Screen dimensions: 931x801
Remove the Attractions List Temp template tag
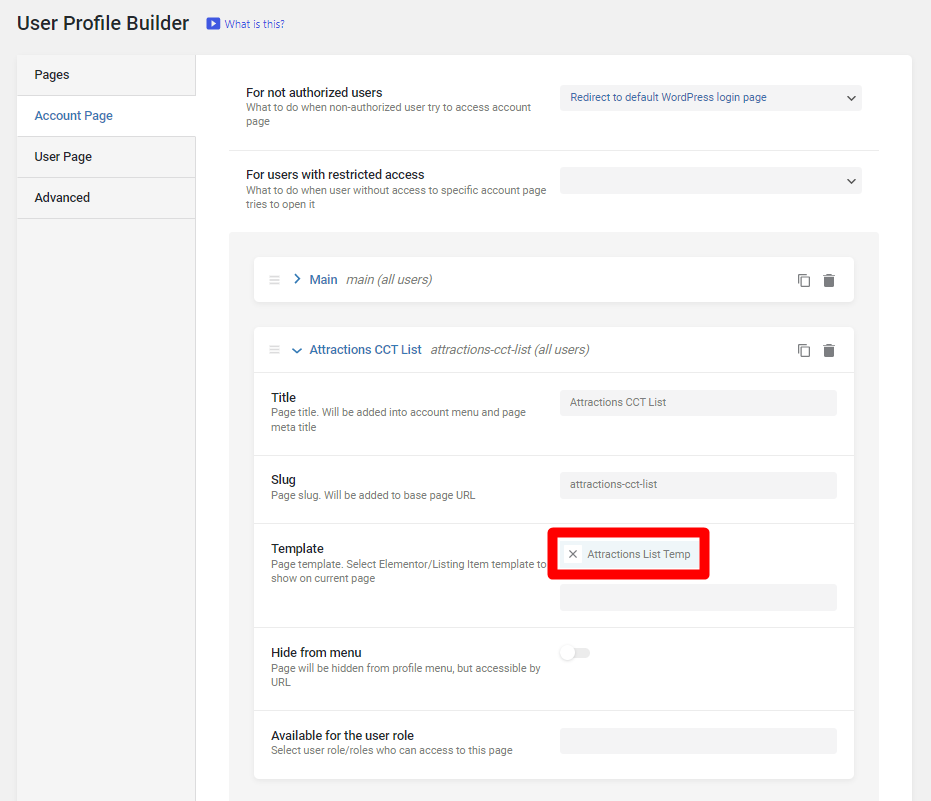[573, 554]
